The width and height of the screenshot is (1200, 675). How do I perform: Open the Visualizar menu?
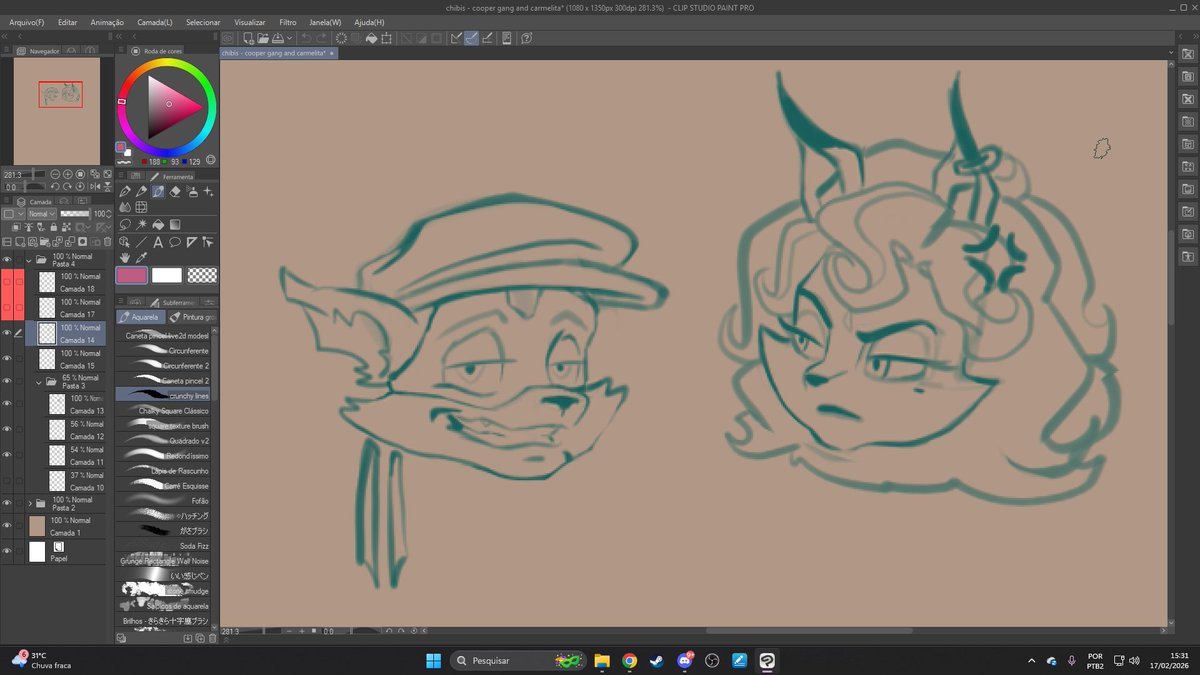pyautogui.click(x=249, y=21)
